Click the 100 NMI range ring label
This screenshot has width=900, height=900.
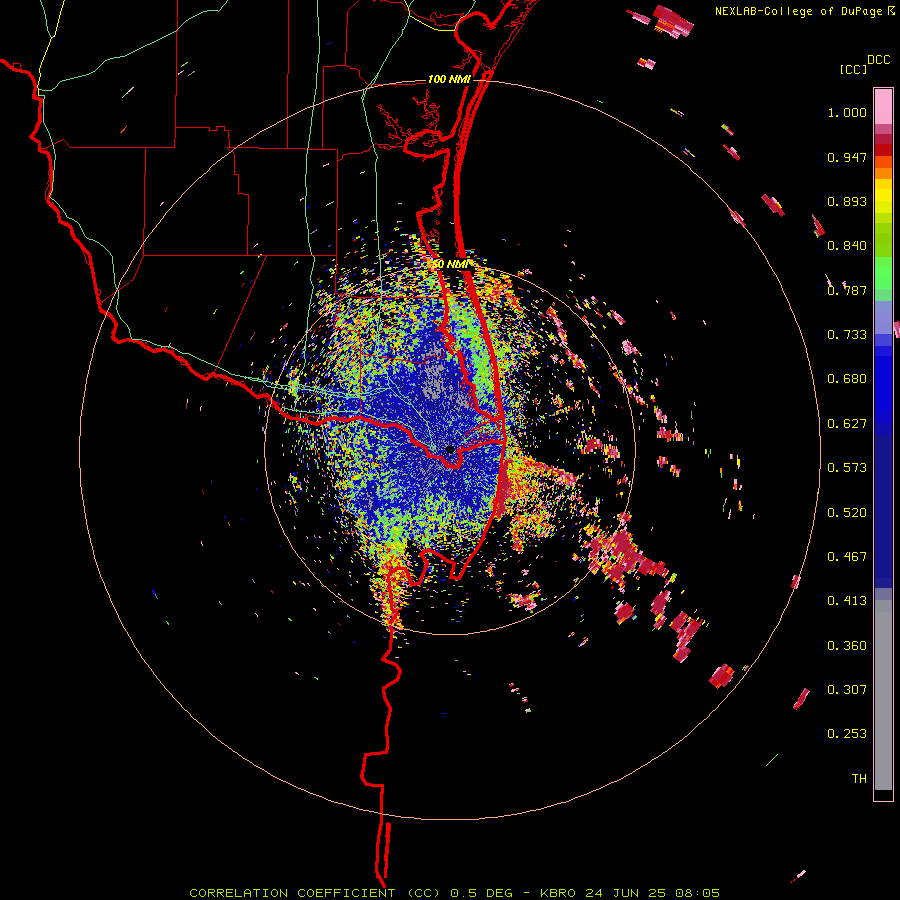click(449, 79)
